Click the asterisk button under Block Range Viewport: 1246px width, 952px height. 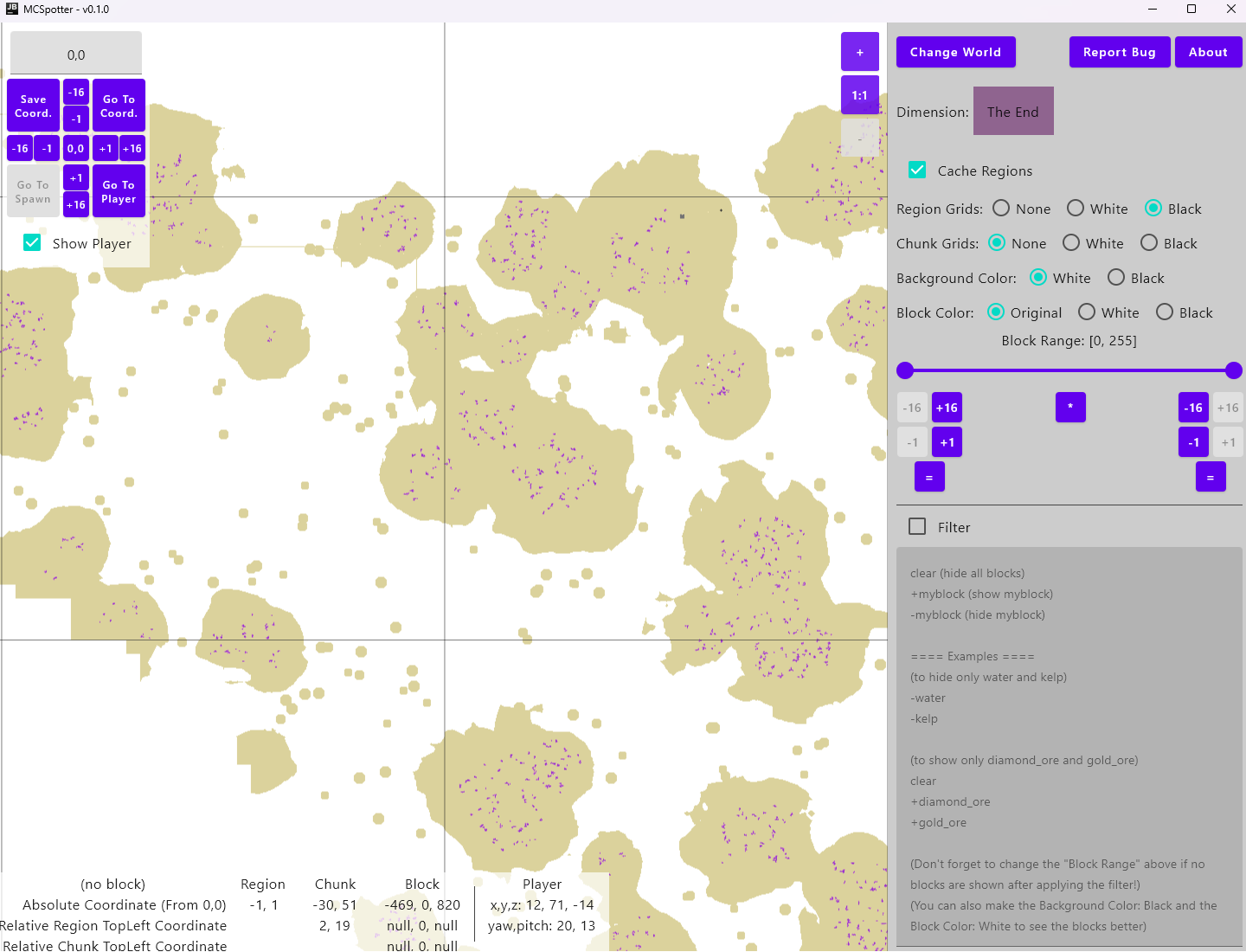click(1070, 407)
